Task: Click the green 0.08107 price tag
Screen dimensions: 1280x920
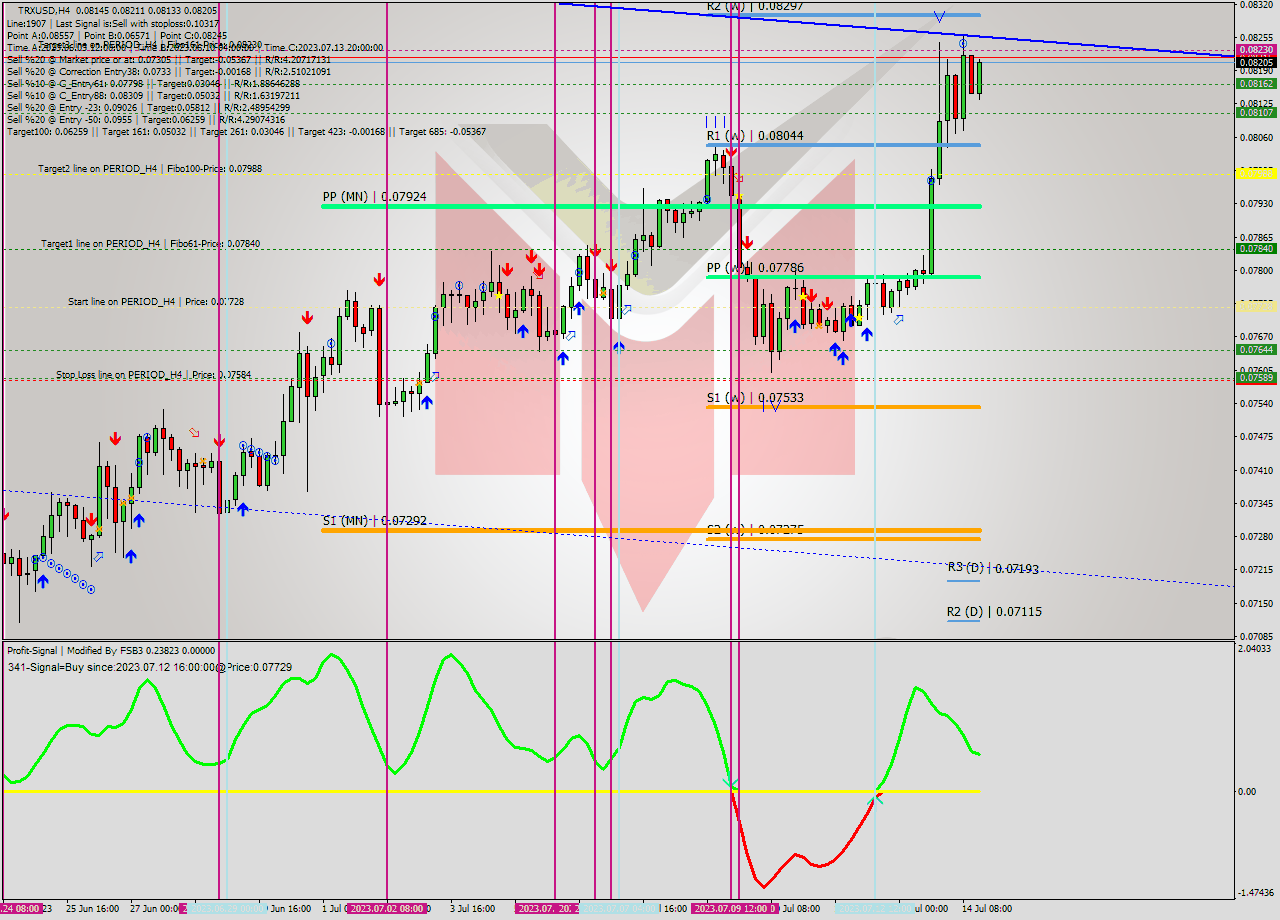Action: click(1256, 113)
